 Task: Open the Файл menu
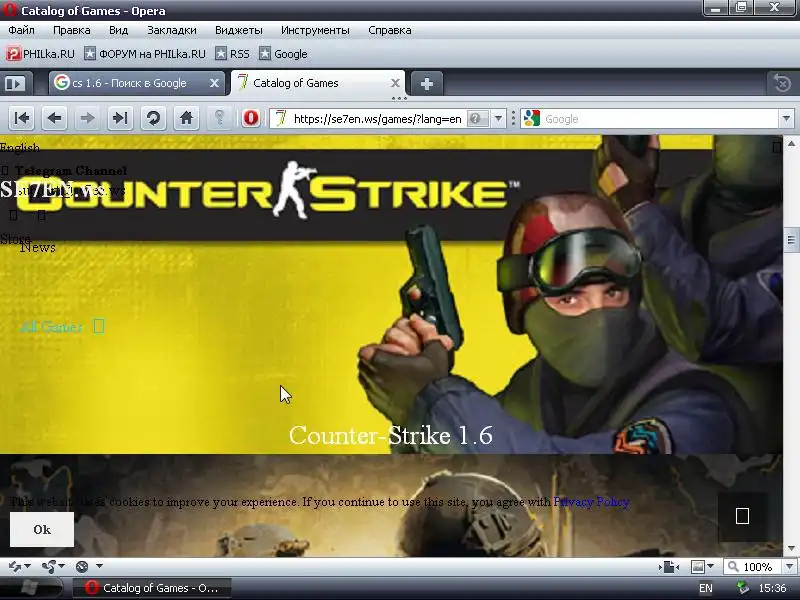click(21, 30)
